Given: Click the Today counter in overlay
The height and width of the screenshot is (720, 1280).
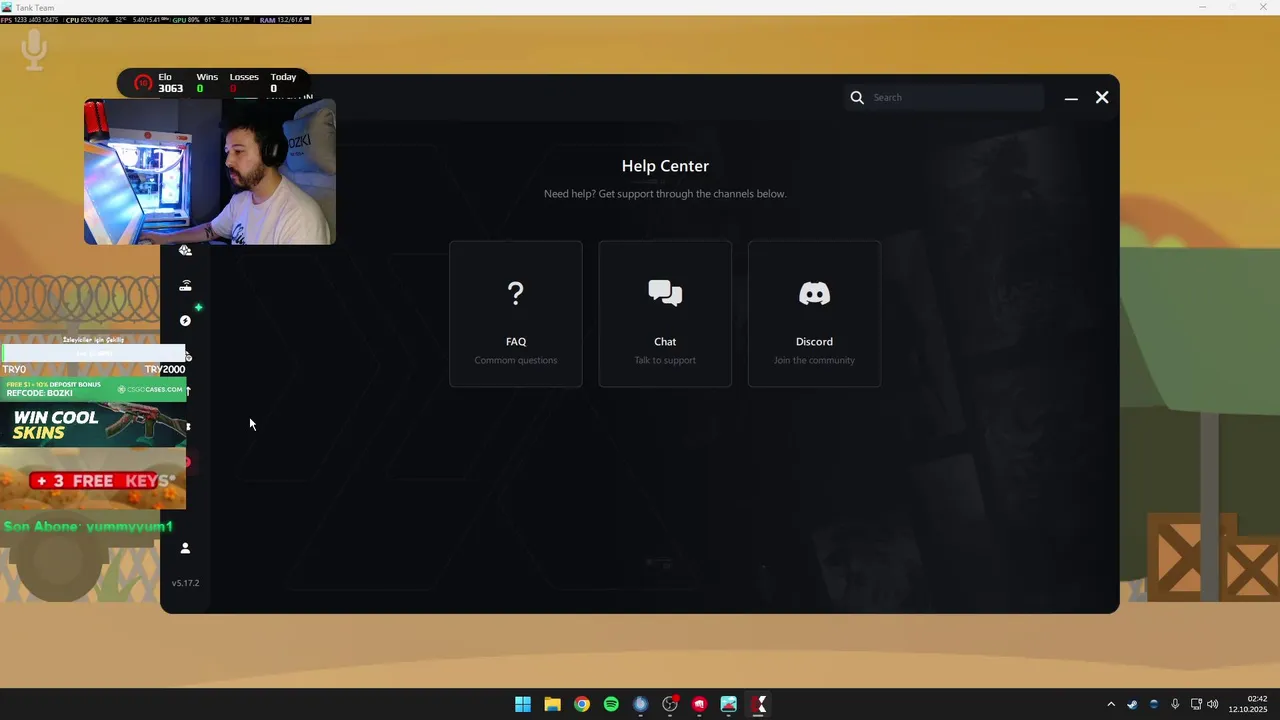Looking at the screenshot, I should (283, 83).
